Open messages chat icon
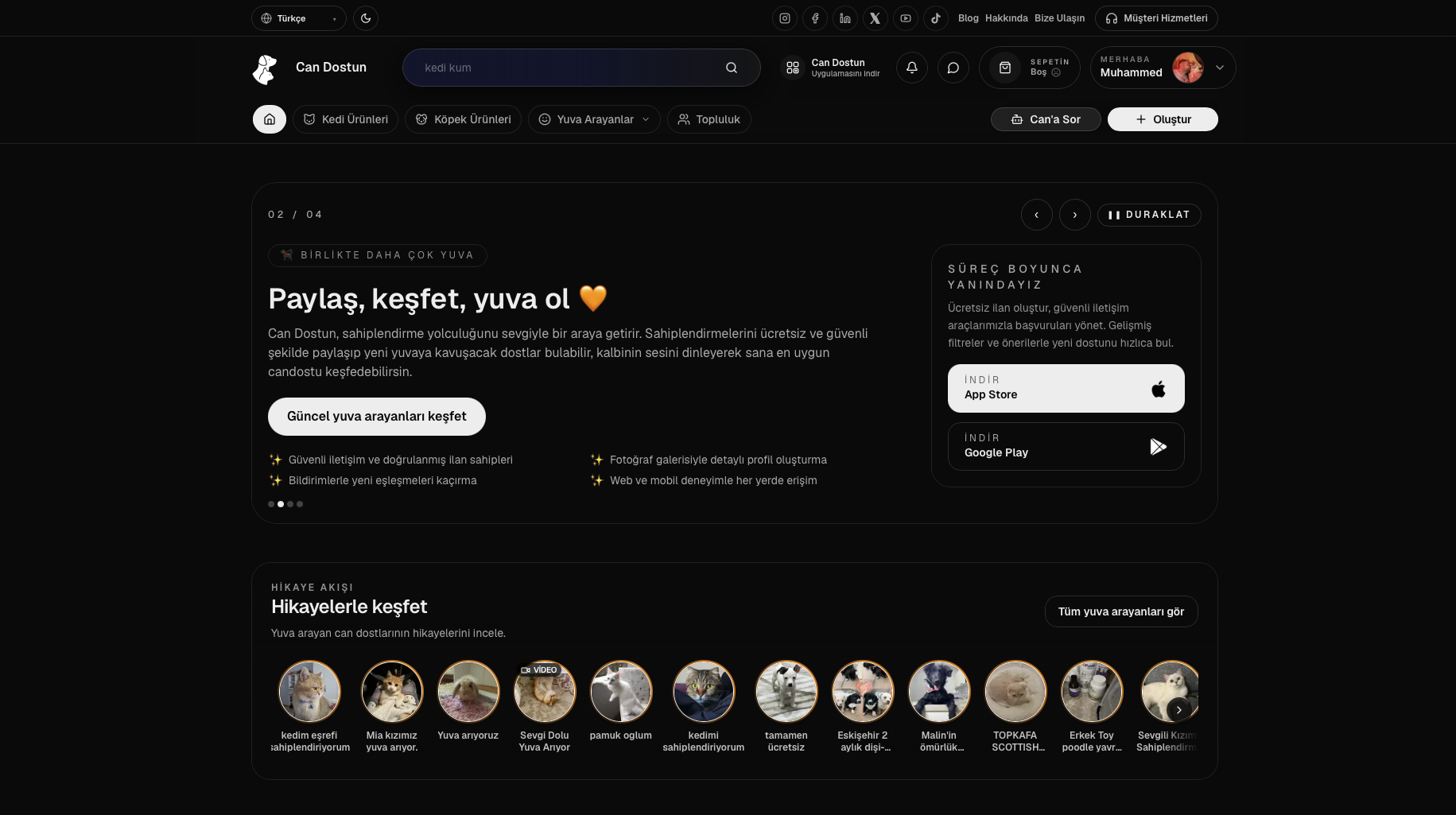 pyautogui.click(x=953, y=68)
